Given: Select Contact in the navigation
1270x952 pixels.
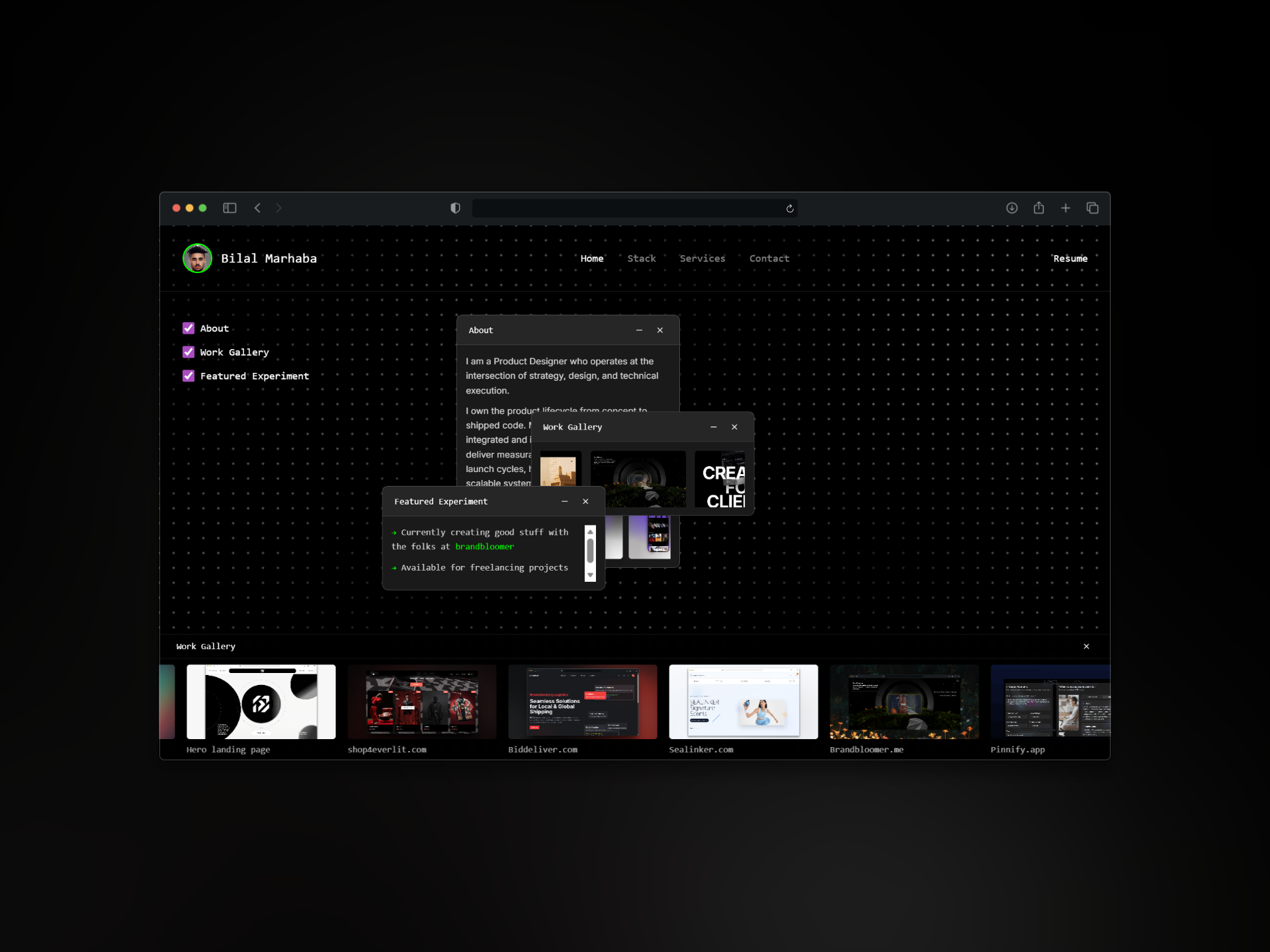Looking at the screenshot, I should click(x=769, y=258).
